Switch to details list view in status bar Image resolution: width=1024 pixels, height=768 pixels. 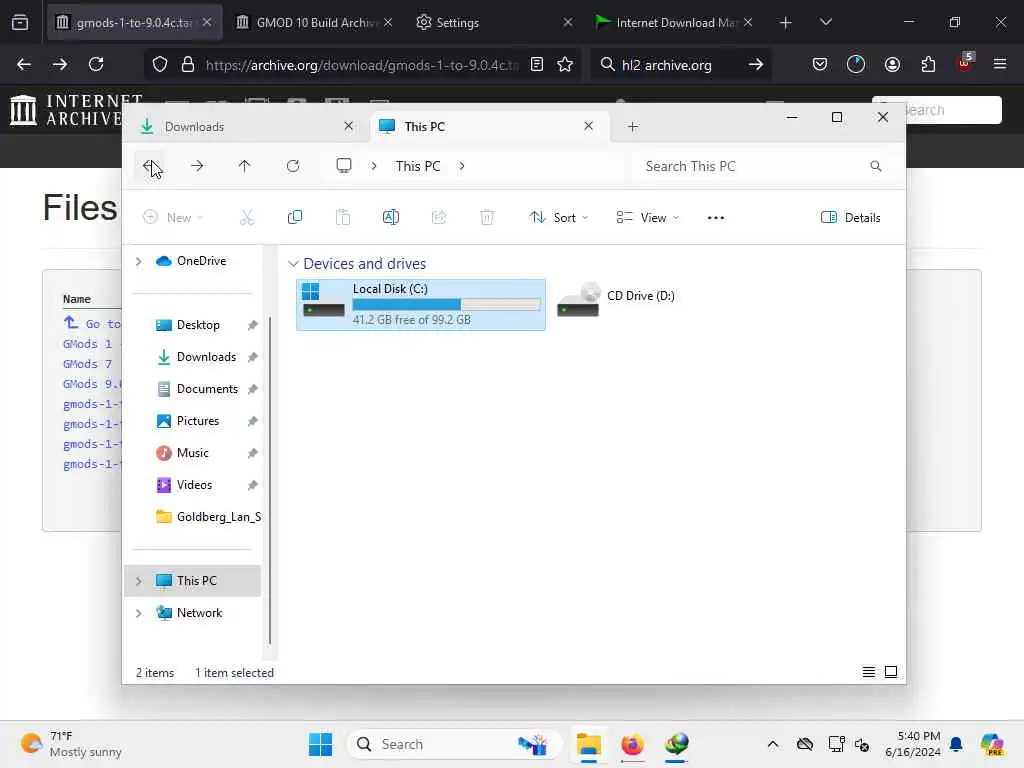click(869, 672)
